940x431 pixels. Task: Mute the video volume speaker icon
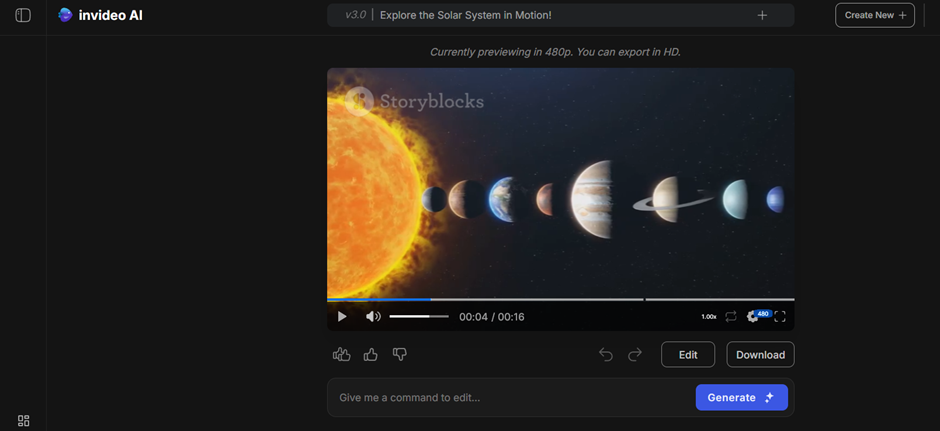[373, 317]
